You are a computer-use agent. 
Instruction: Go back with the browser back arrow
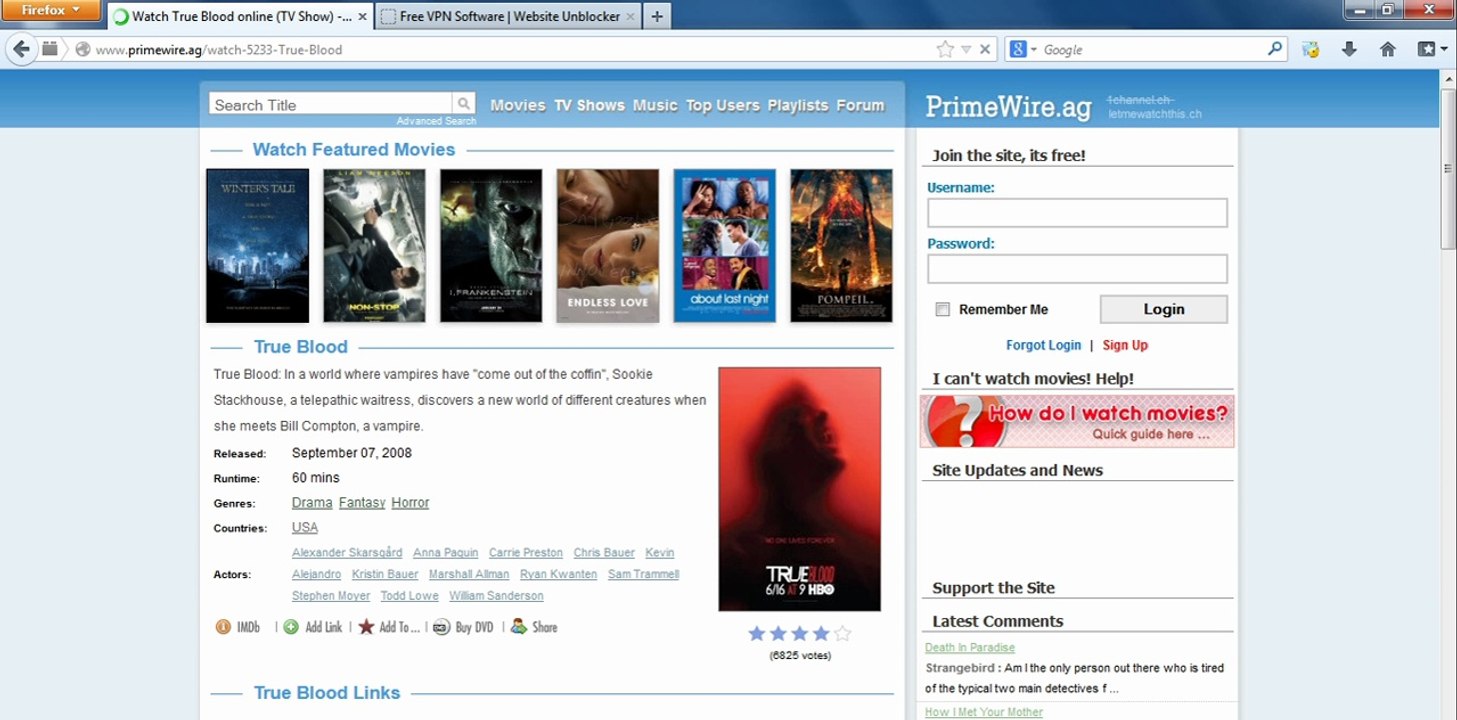tap(21, 49)
